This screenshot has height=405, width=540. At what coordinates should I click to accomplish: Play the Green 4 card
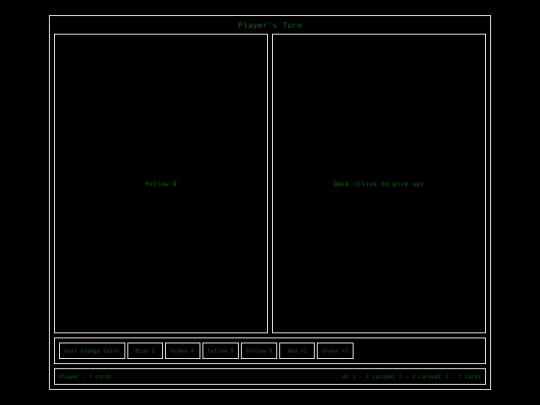pos(183,351)
